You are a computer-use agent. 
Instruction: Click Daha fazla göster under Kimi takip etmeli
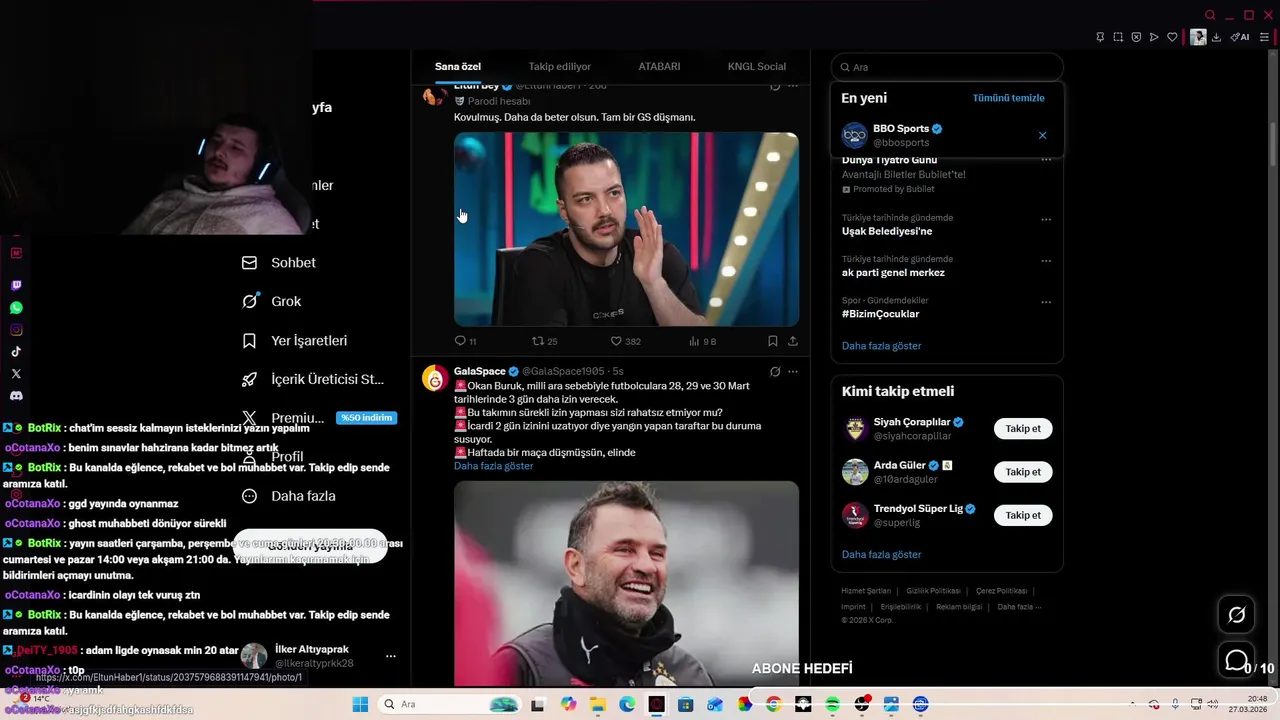click(x=881, y=555)
